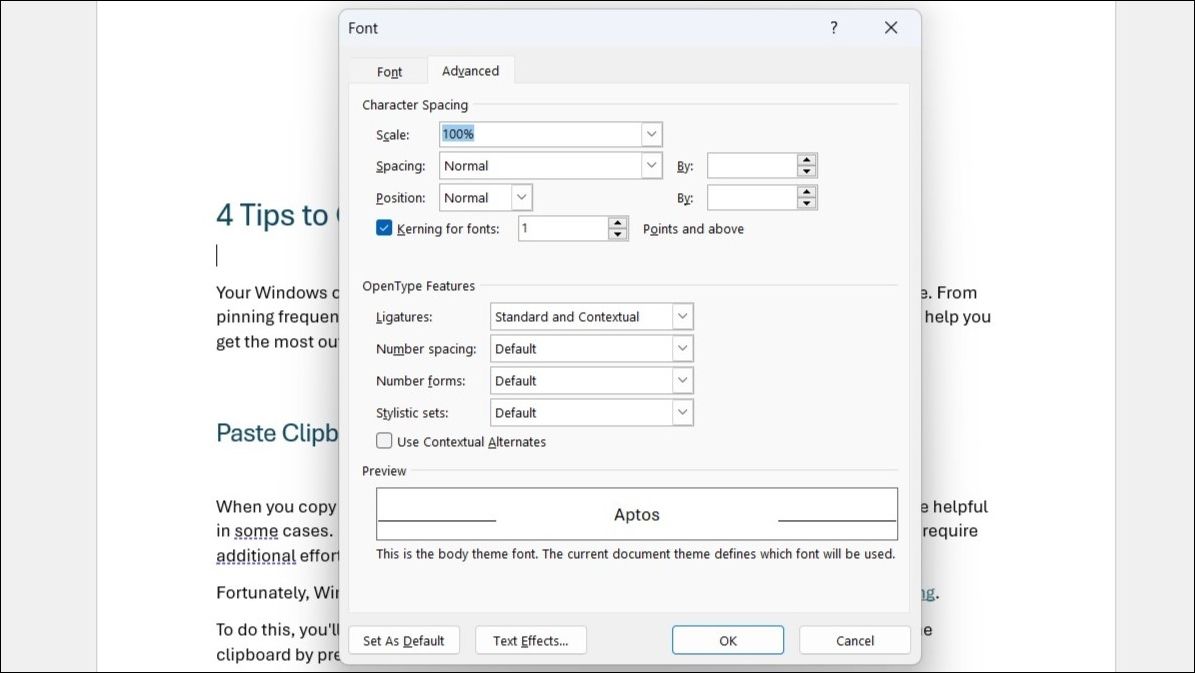Dismiss the dialog with Cancel

[854, 640]
